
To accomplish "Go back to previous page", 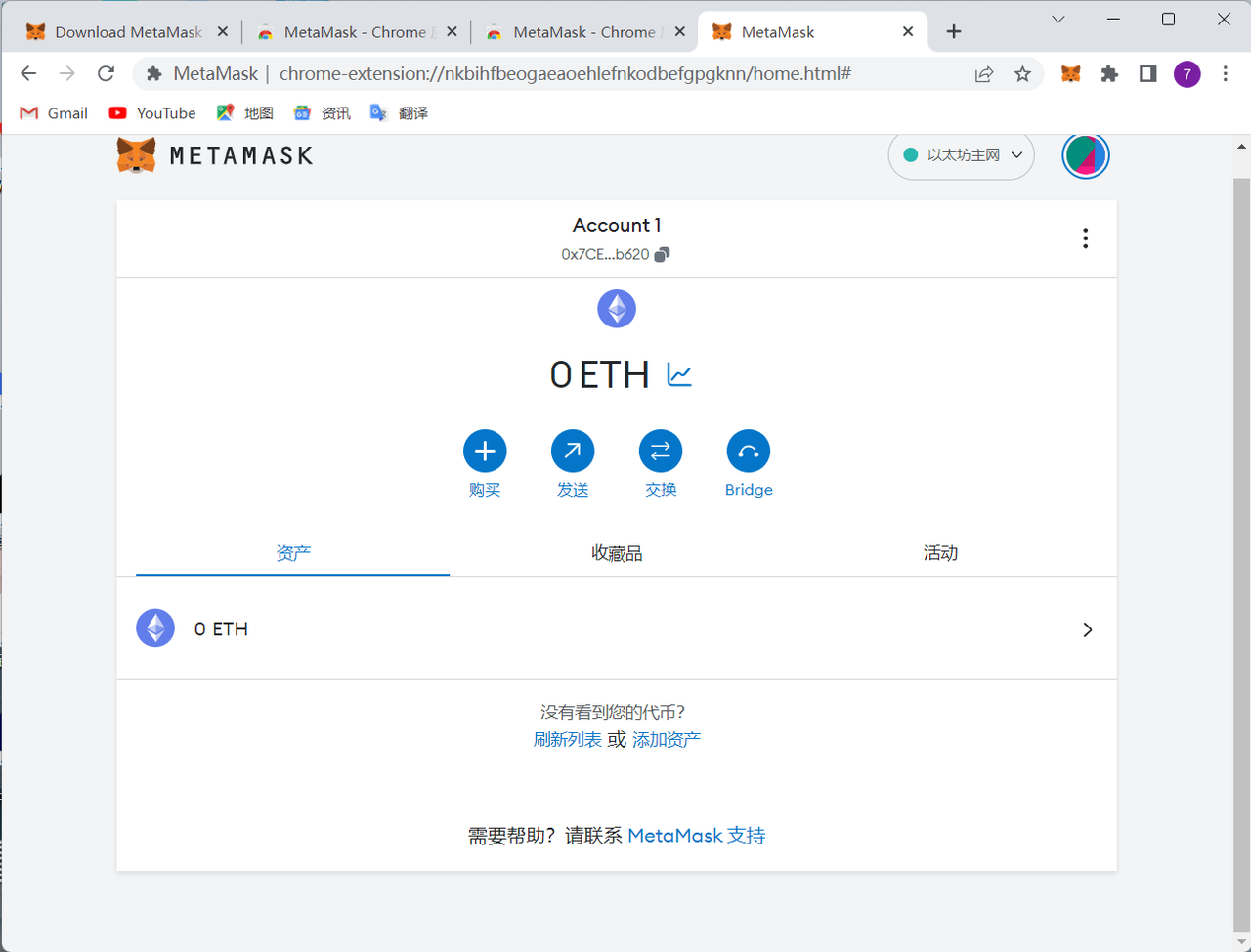I will (x=28, y=73).
